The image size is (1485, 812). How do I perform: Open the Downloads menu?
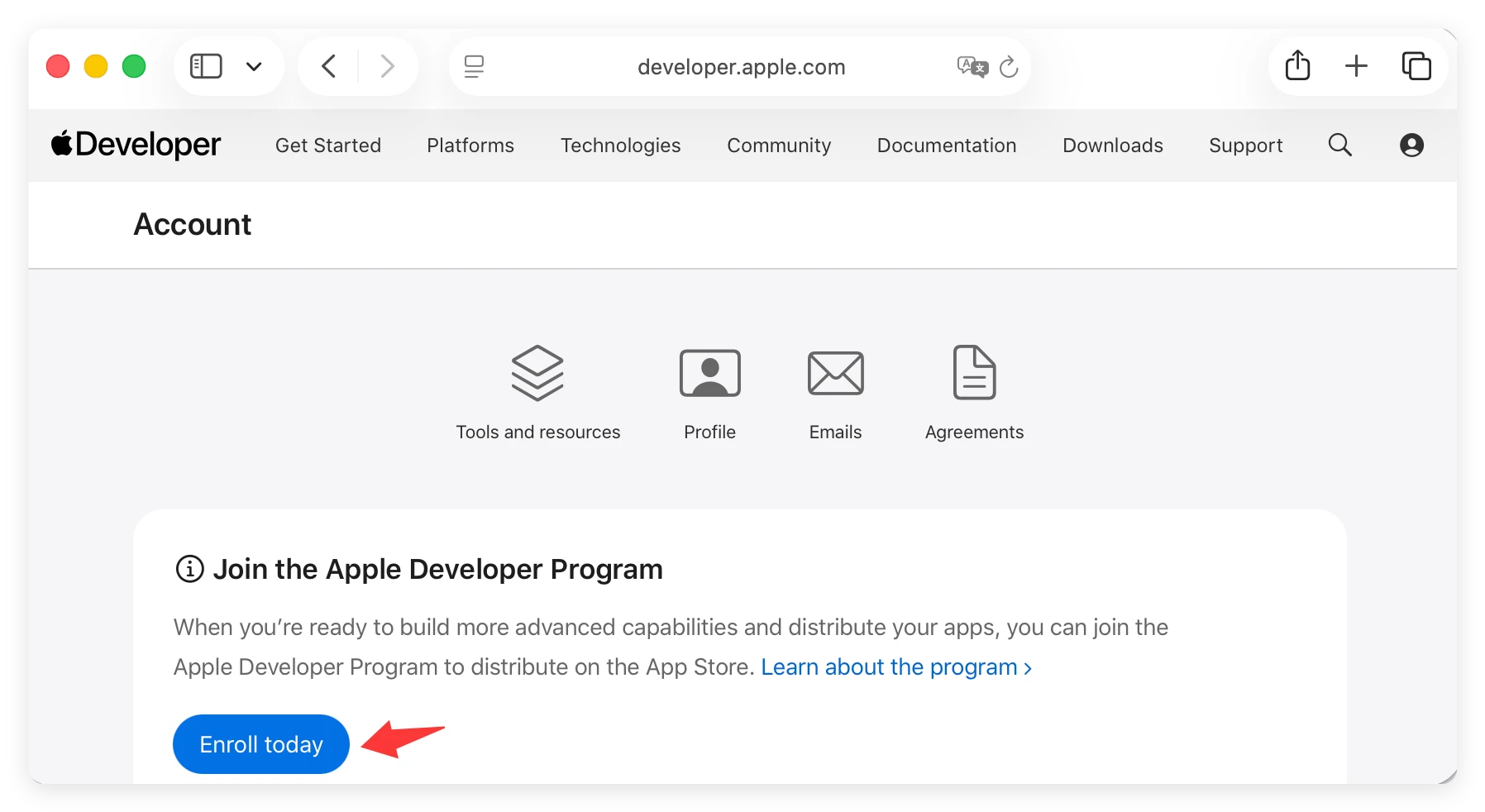pyautogui.click(x=1113, y=146)
